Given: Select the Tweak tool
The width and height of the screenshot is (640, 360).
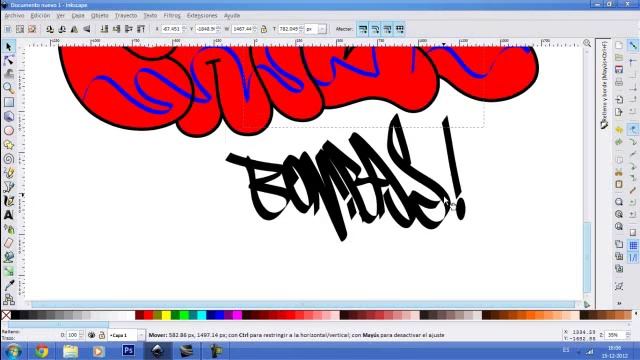Looking at the screenshot, I should click(9, 74).
